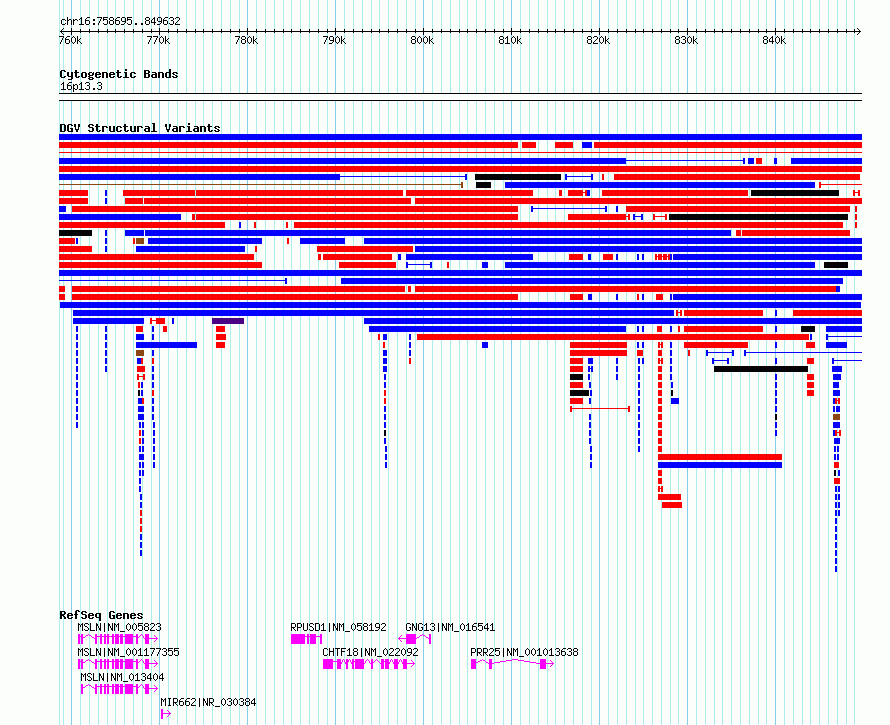Click the topmost full-width blue variant bar

click(460, 137)
